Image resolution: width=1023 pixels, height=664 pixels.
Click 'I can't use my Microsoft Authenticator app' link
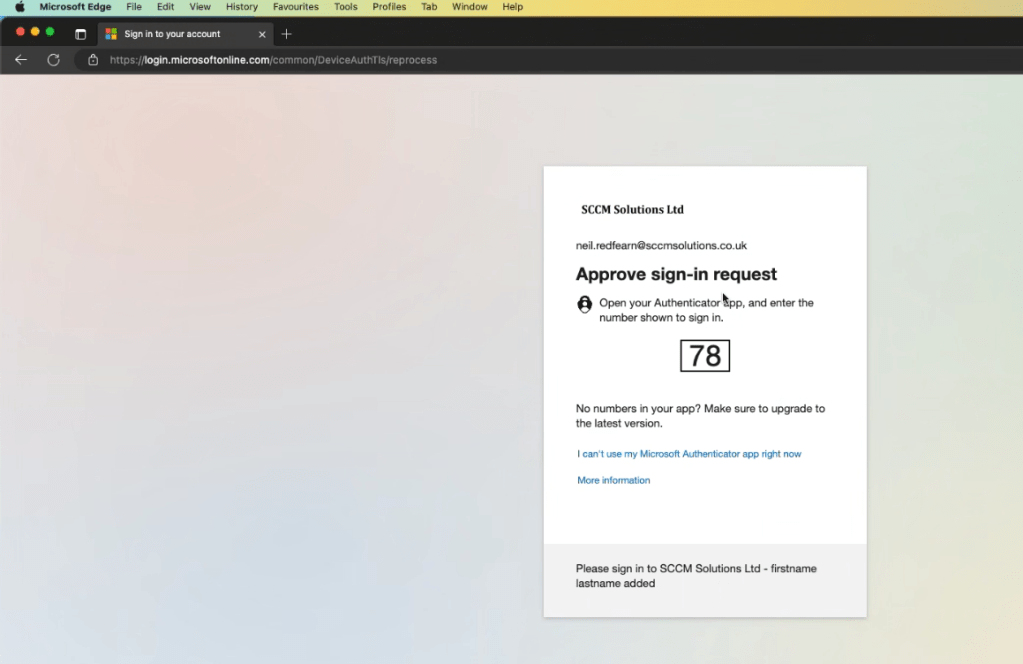click(x=689, y=454)
